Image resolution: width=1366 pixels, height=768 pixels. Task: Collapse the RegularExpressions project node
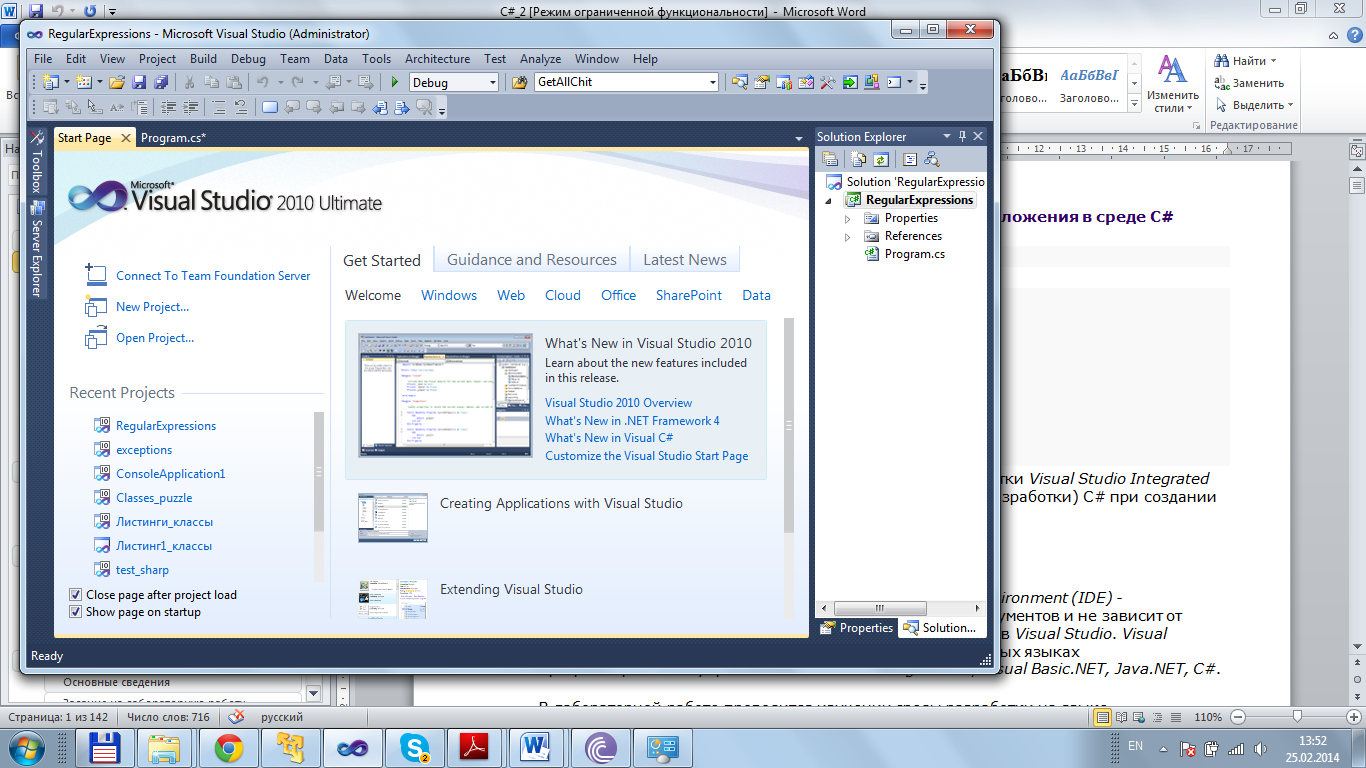tap(830, 201)
